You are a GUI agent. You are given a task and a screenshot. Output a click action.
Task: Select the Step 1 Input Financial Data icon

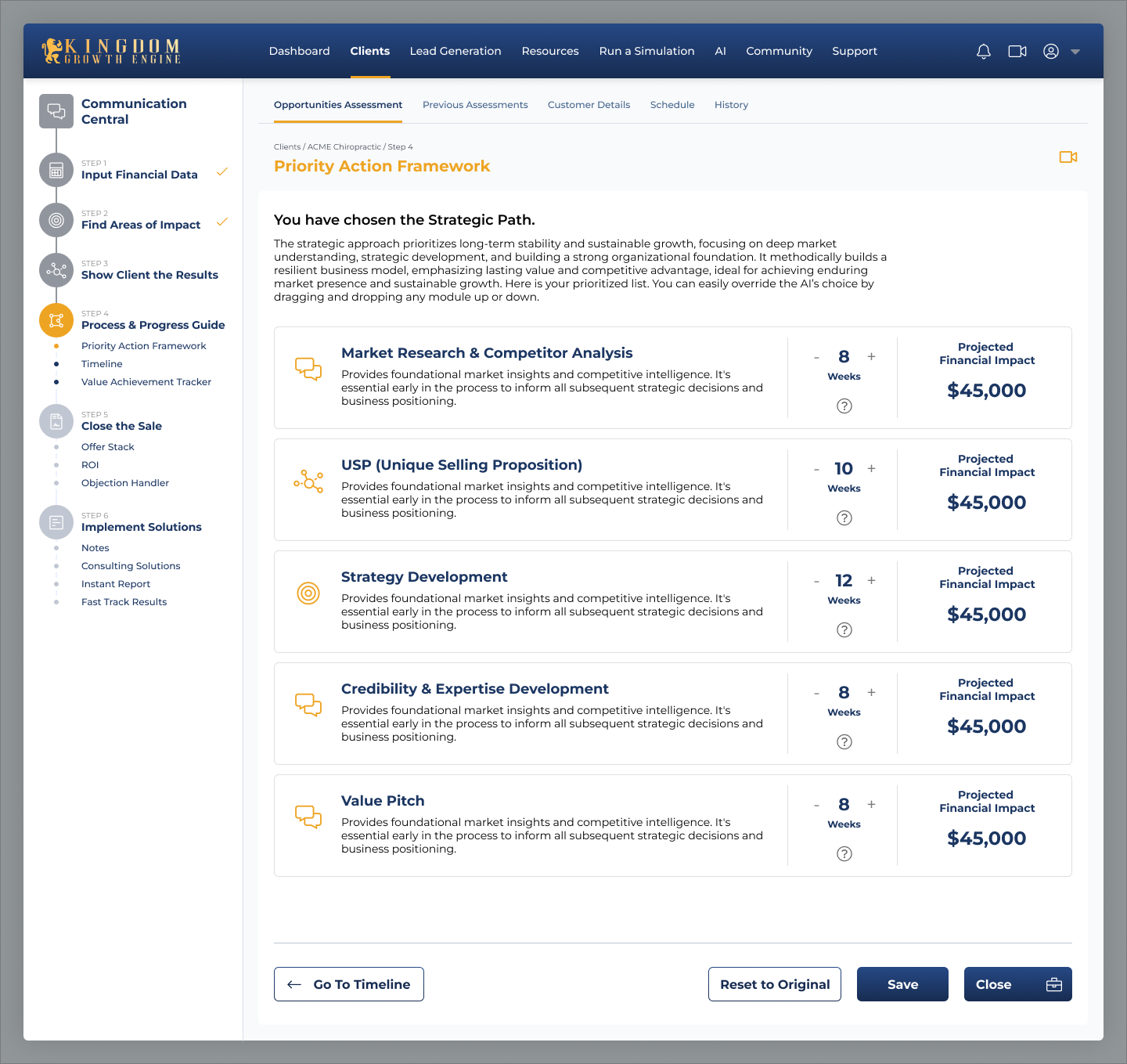[56, 171]
